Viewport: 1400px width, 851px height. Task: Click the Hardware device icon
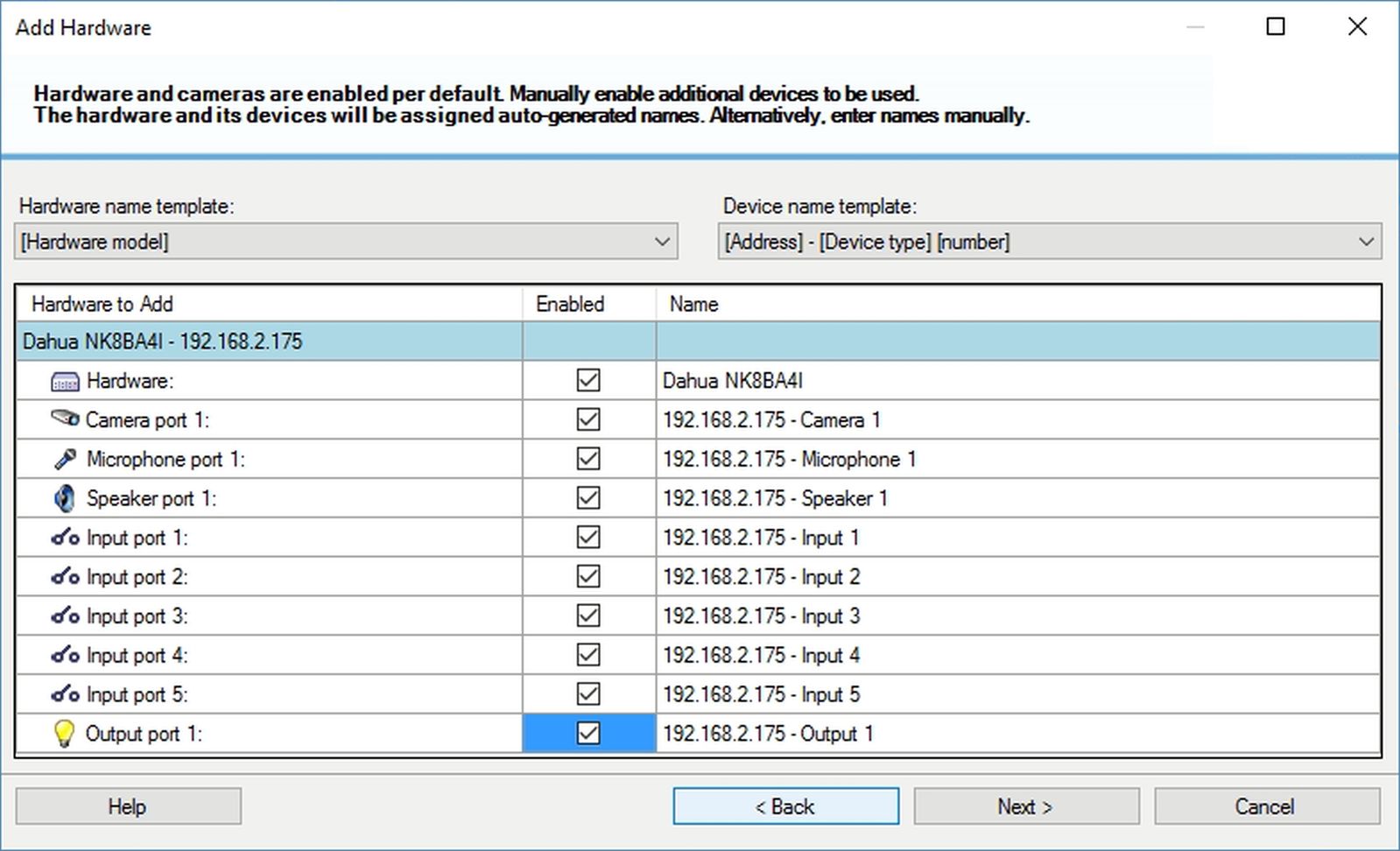[x=65, y=382]
